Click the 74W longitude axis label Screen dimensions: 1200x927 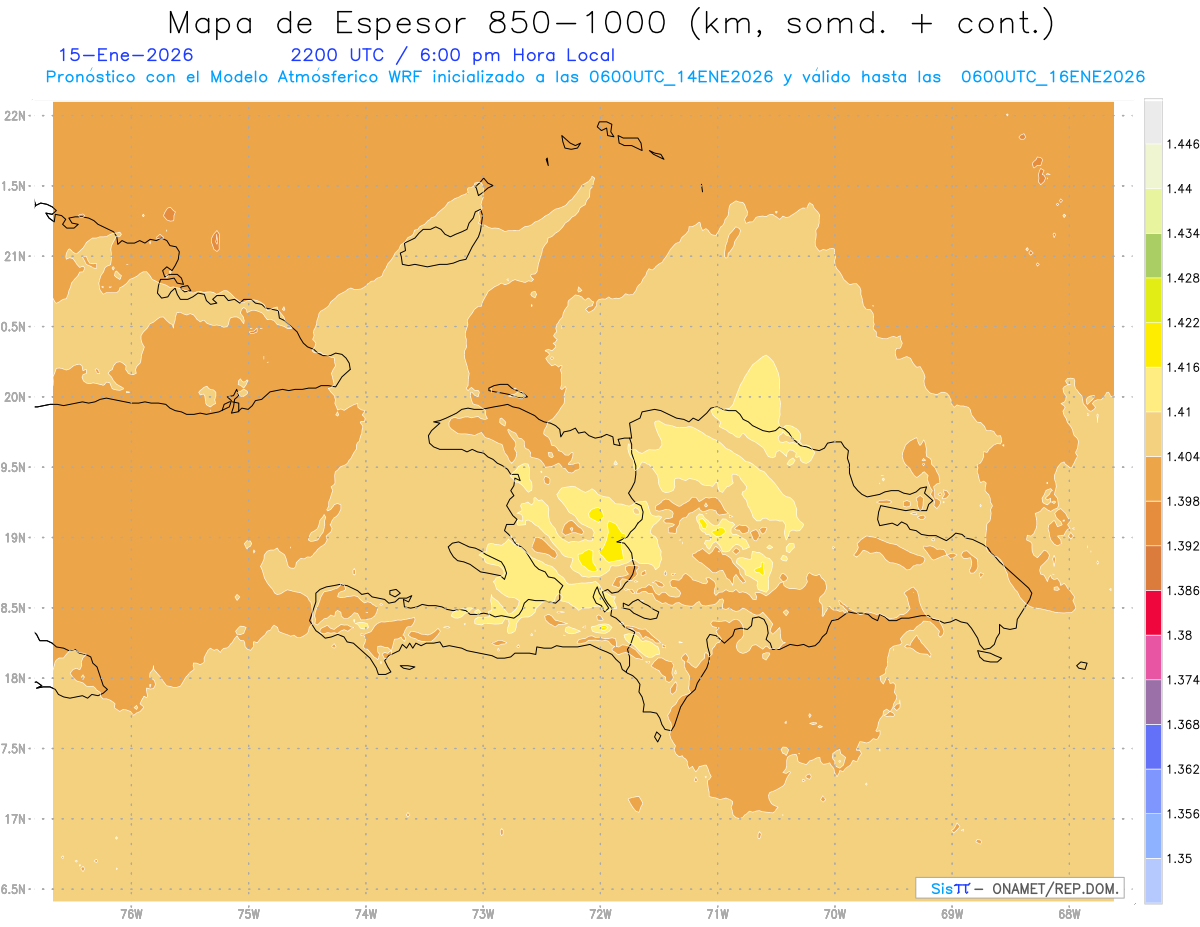[366, 914]
